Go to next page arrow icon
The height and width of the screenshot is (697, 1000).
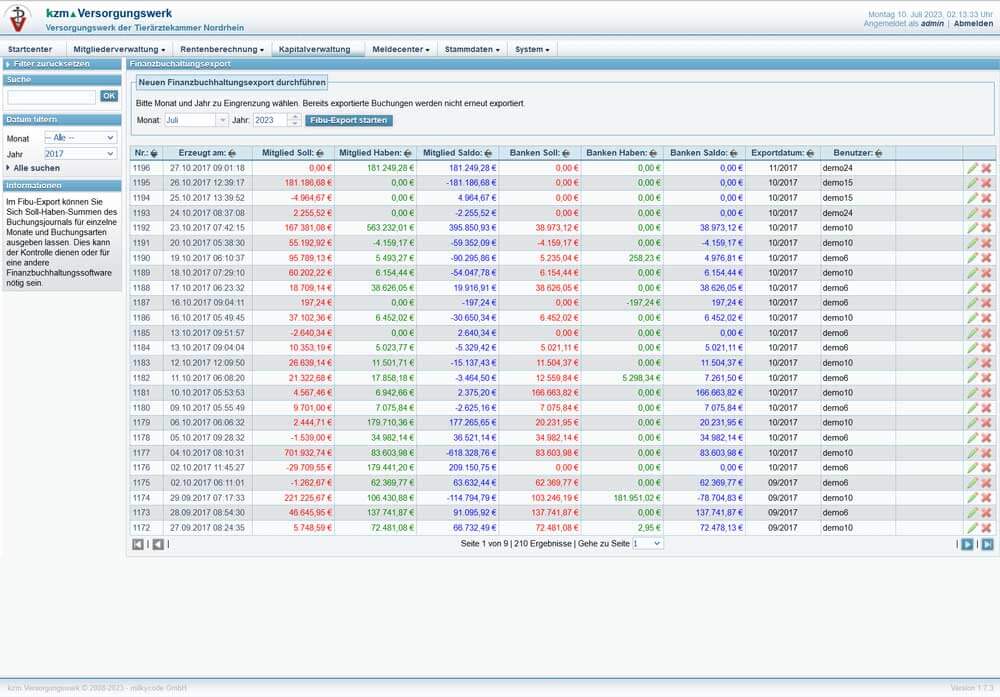pyautogui.click(x=967, y=544)
